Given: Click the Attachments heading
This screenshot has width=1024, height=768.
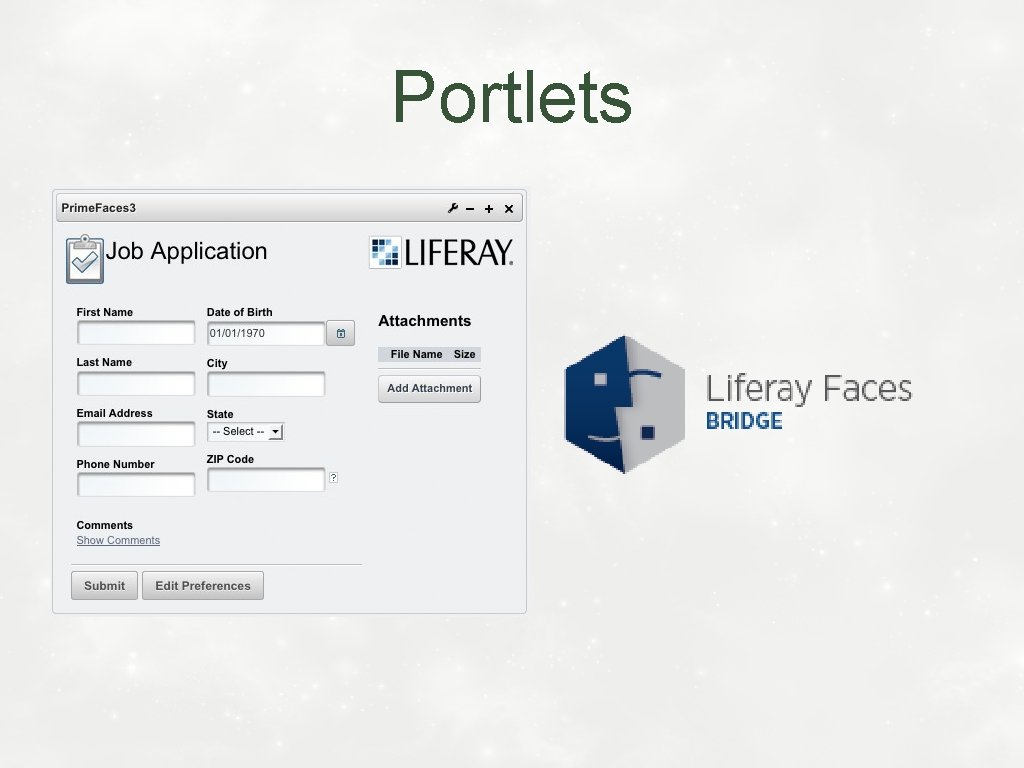Looking at the screenshot, I should tap(424, 321).
